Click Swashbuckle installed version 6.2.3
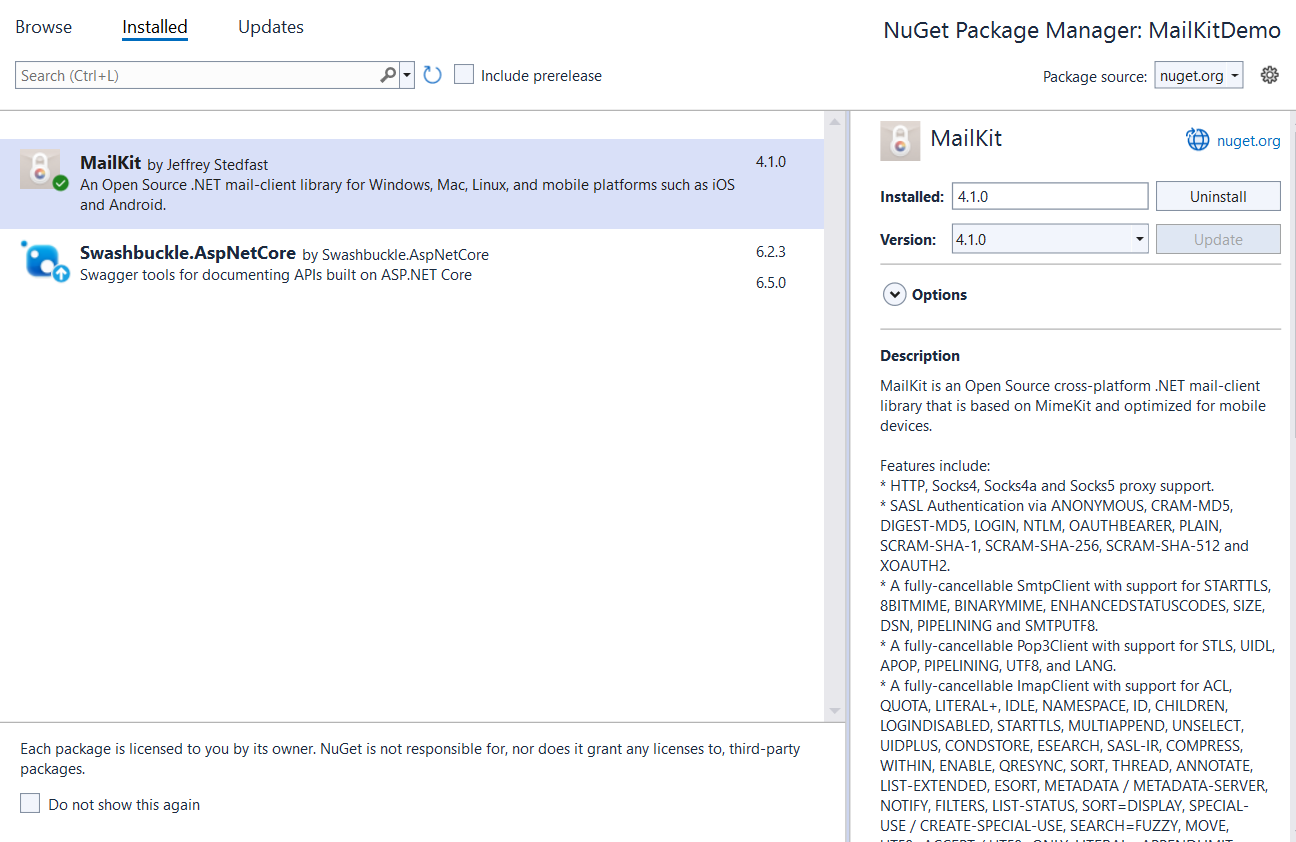The image size is (1296, 842). pos(771,252)
